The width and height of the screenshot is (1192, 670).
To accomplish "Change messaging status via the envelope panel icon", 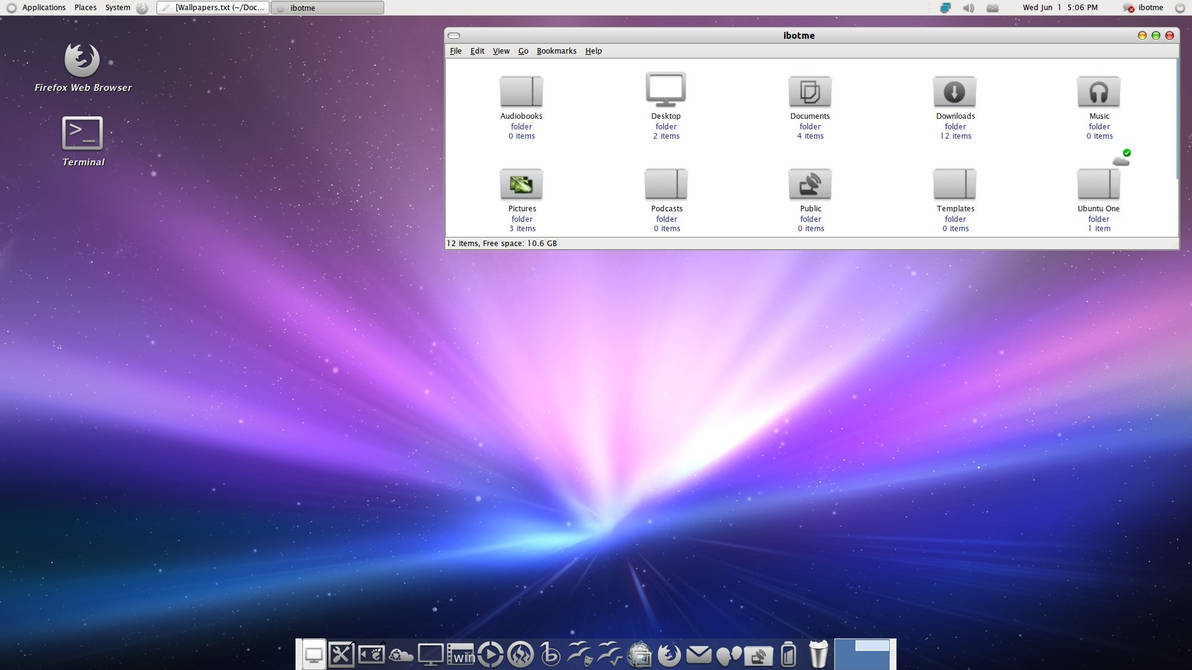I will pyautogui.click(x=993, y=7).
